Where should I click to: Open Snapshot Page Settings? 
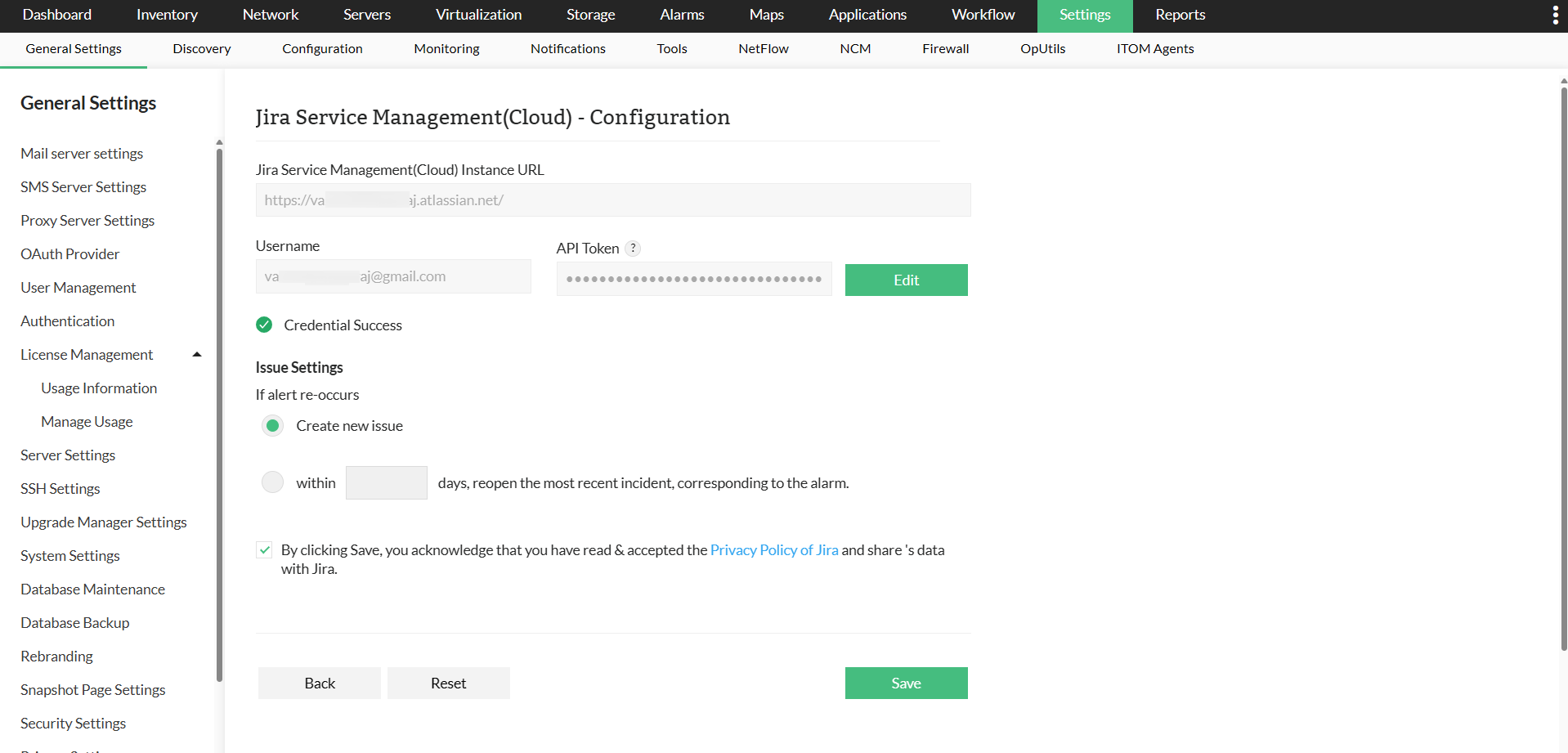[93, 690]
